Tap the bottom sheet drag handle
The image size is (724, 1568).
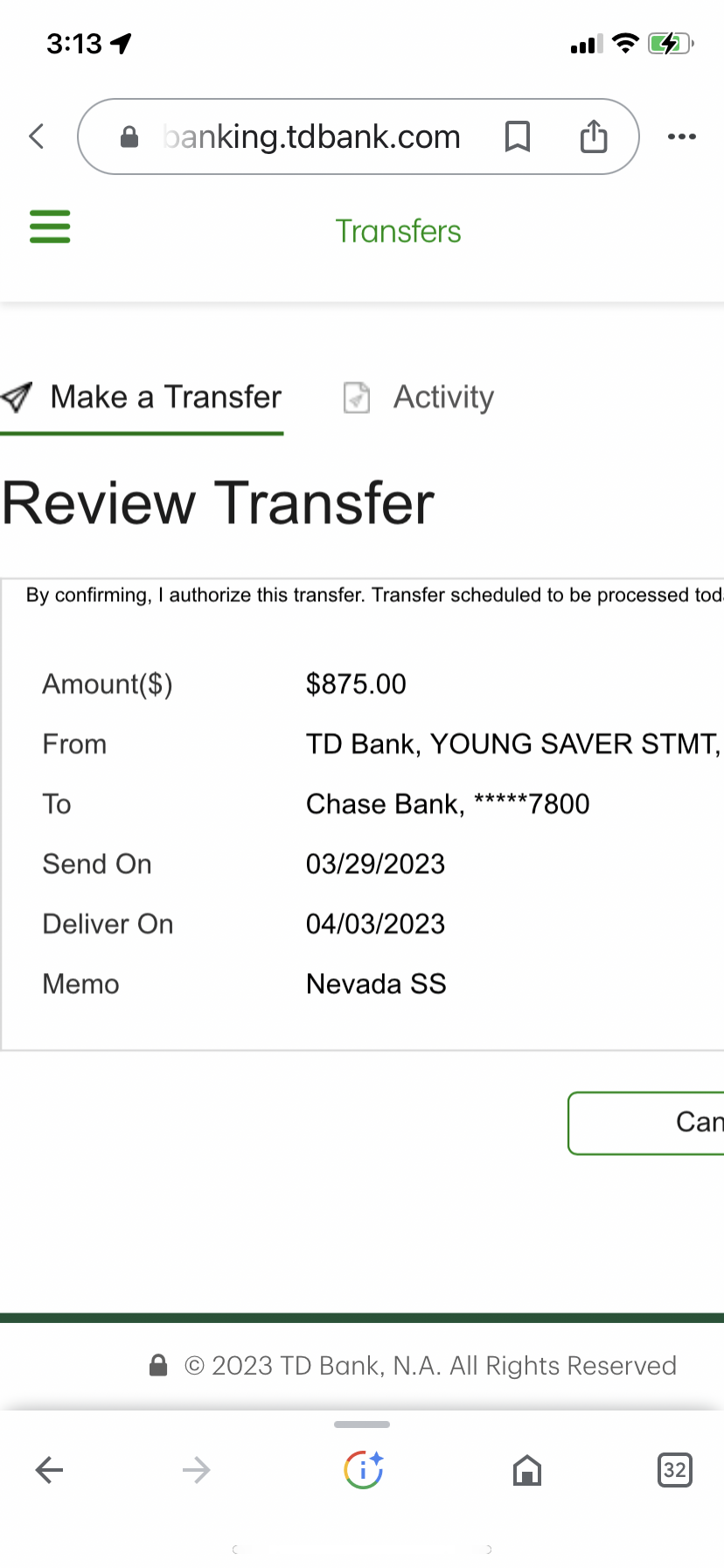point(362,1424)
